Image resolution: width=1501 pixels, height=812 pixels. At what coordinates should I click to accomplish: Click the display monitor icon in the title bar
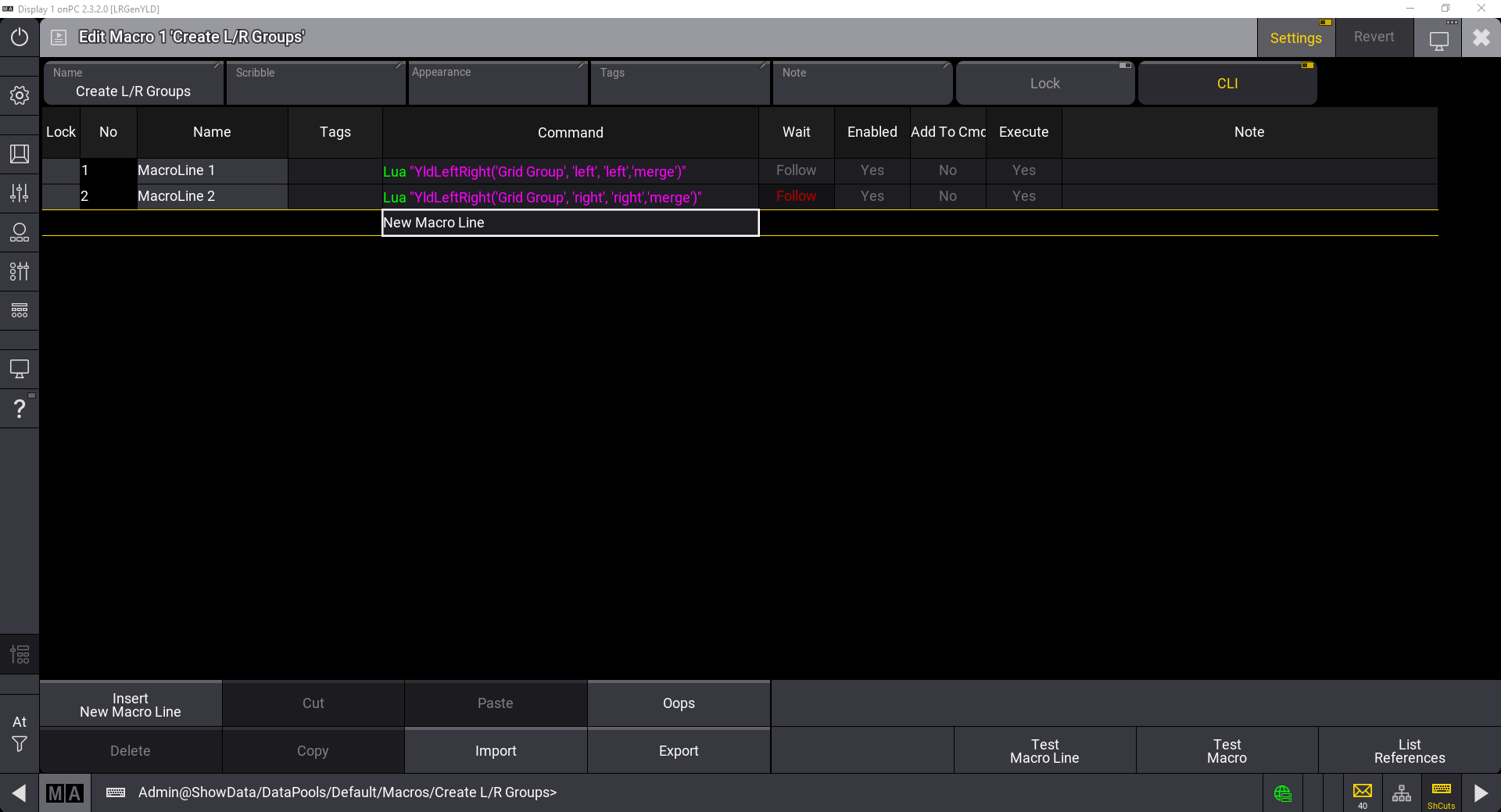tap(1438, 39)
